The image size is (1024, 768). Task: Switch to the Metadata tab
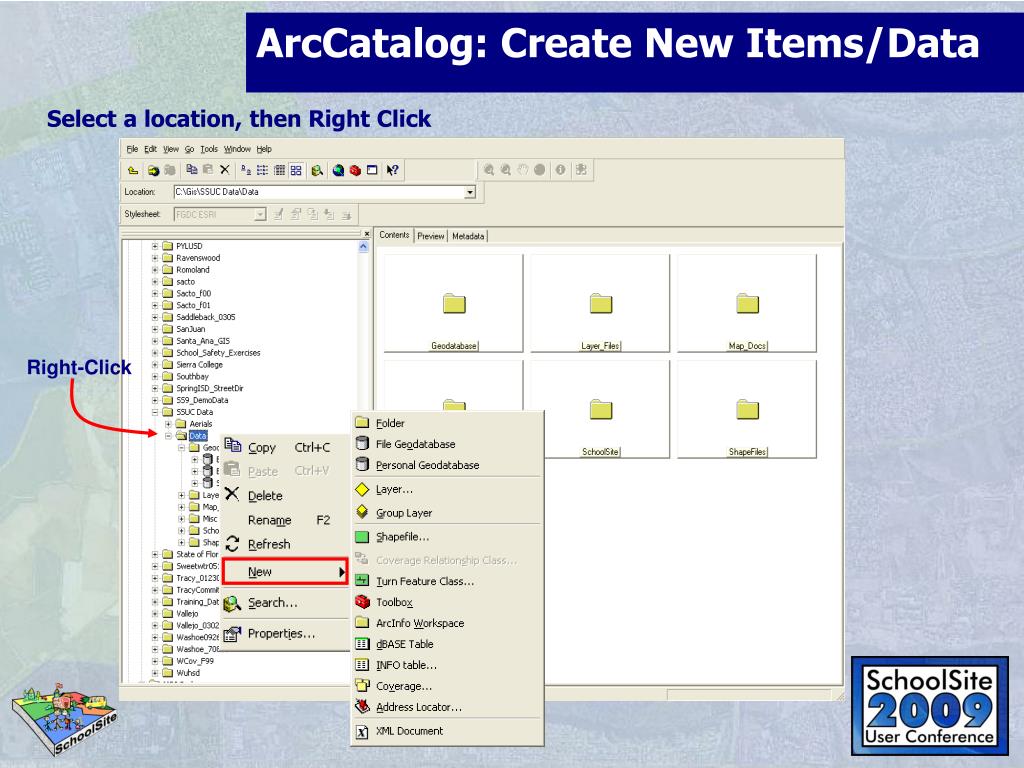[468, 236]
